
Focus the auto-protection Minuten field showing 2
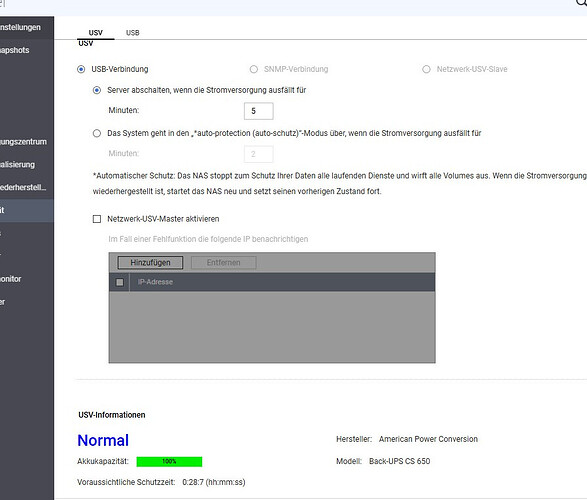point(259,154)
